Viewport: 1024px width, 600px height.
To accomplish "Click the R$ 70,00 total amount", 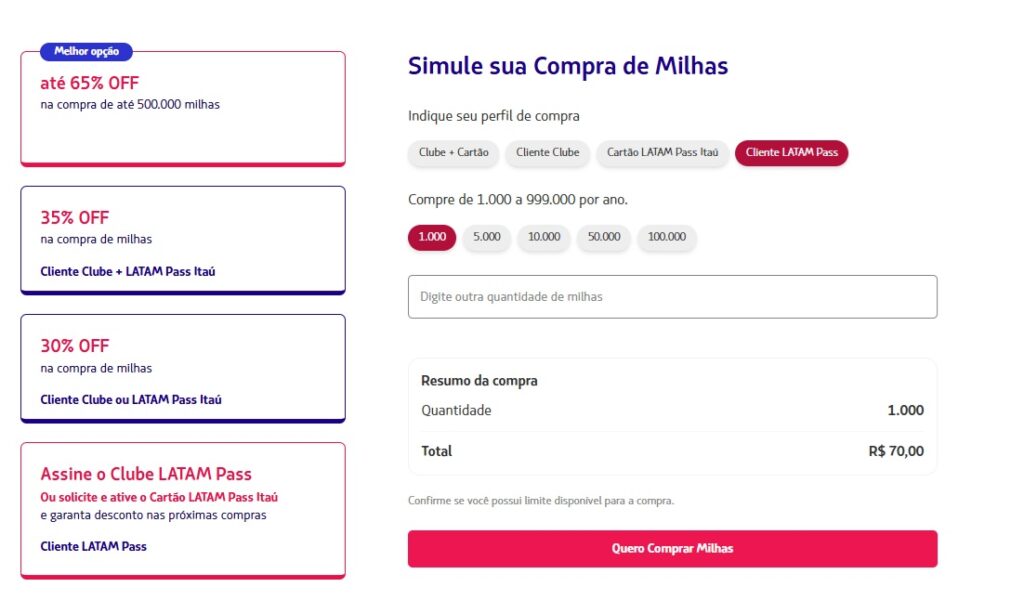I will [896, 451].
